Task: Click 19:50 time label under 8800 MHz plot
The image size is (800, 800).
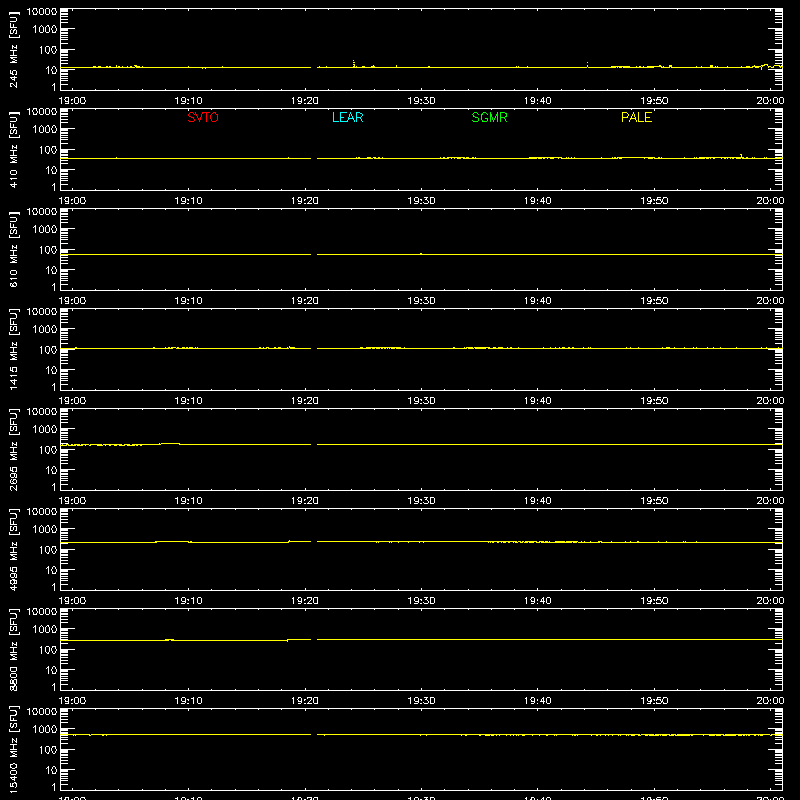Action: (654, 701)
